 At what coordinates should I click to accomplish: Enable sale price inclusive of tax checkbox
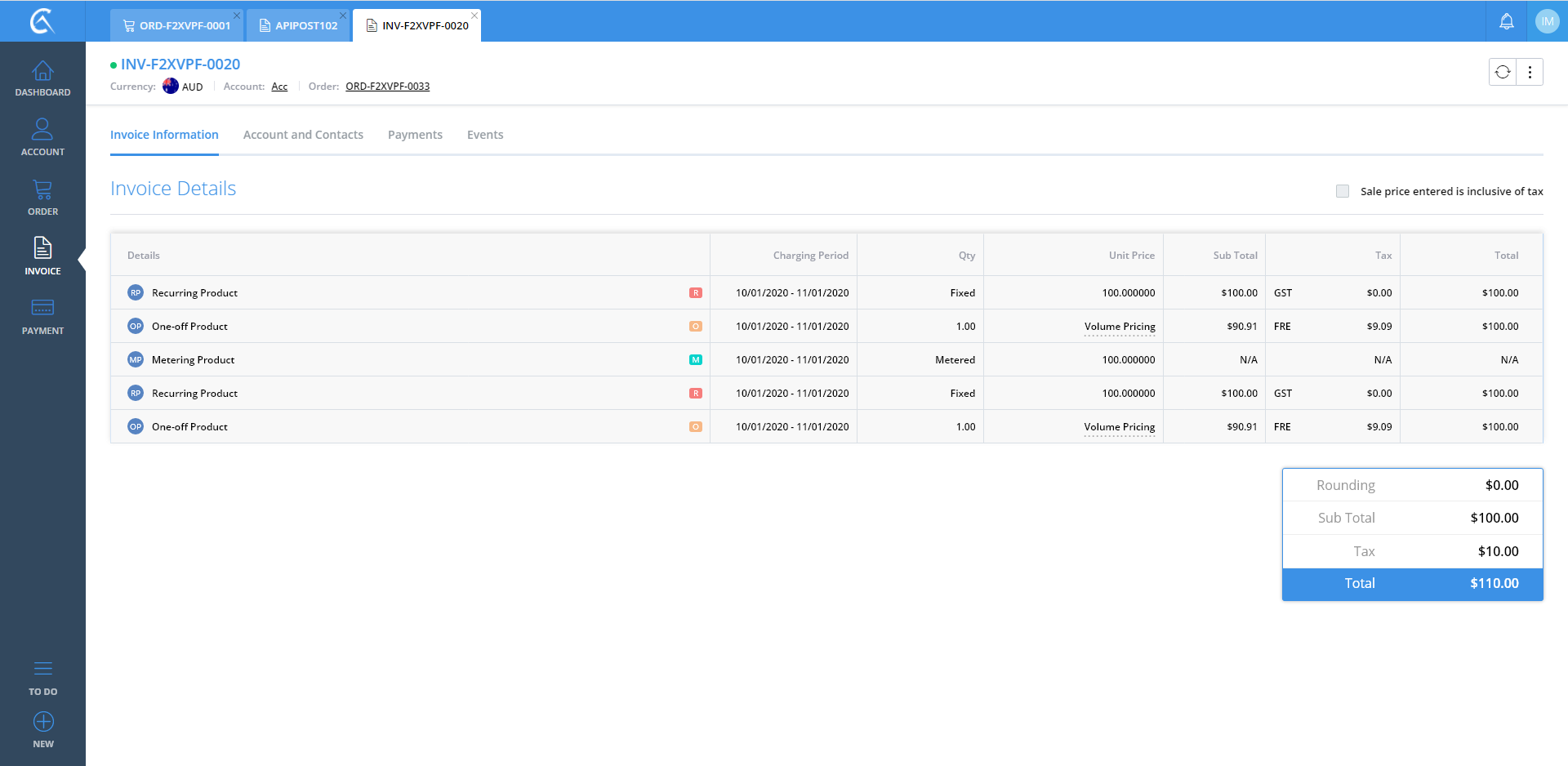click(1343, 191)
